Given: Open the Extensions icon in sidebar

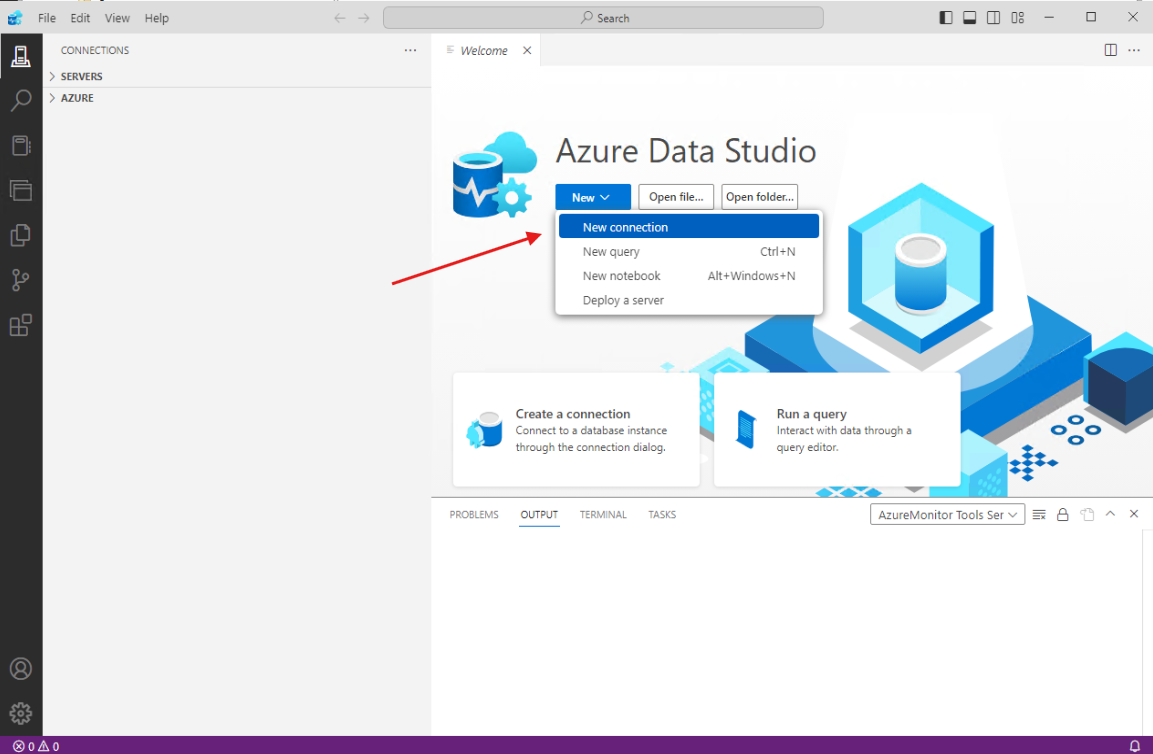Looking at the screenshot, I should click(21, 325).
